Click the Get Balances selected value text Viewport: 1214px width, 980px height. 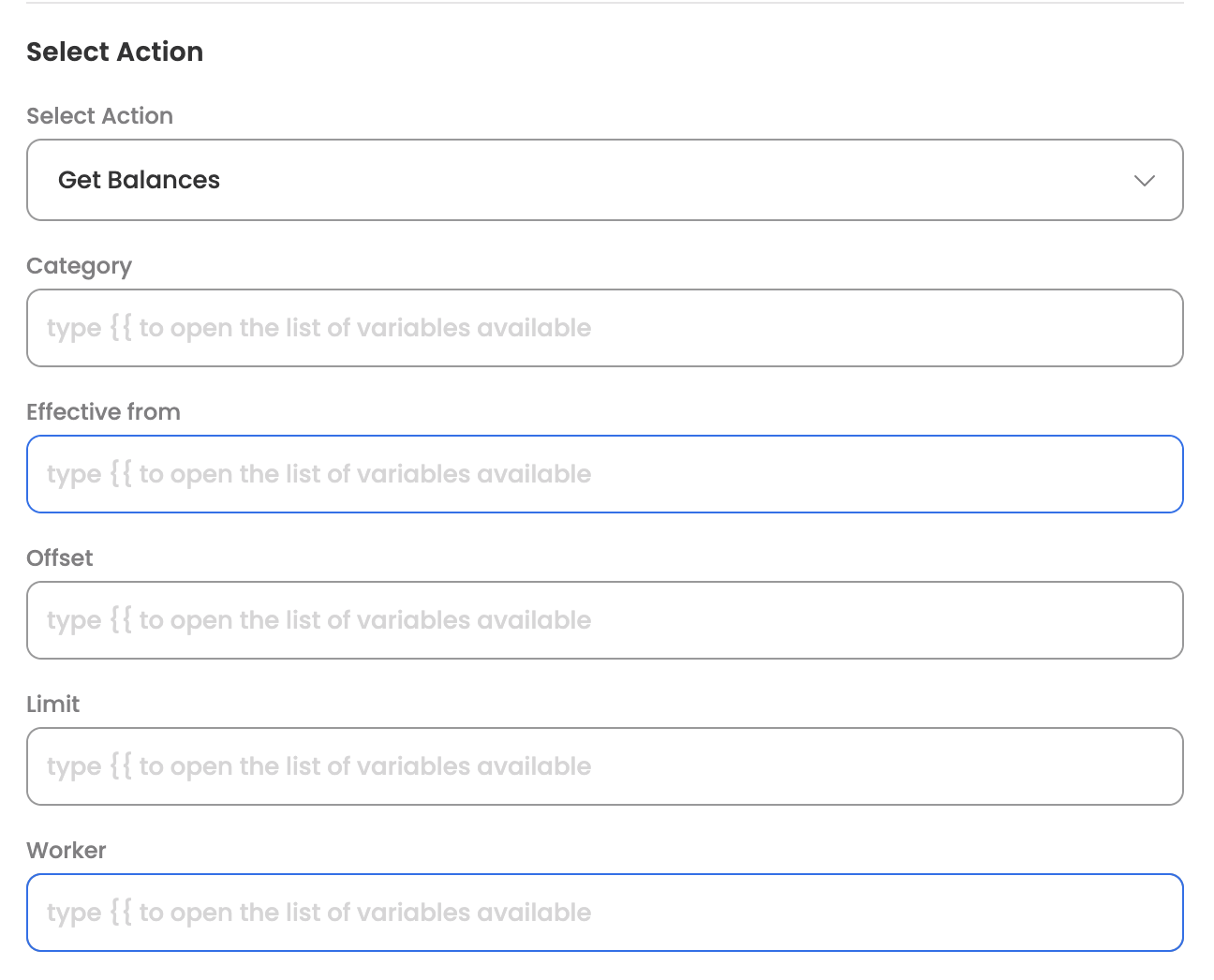pos(139,180)
